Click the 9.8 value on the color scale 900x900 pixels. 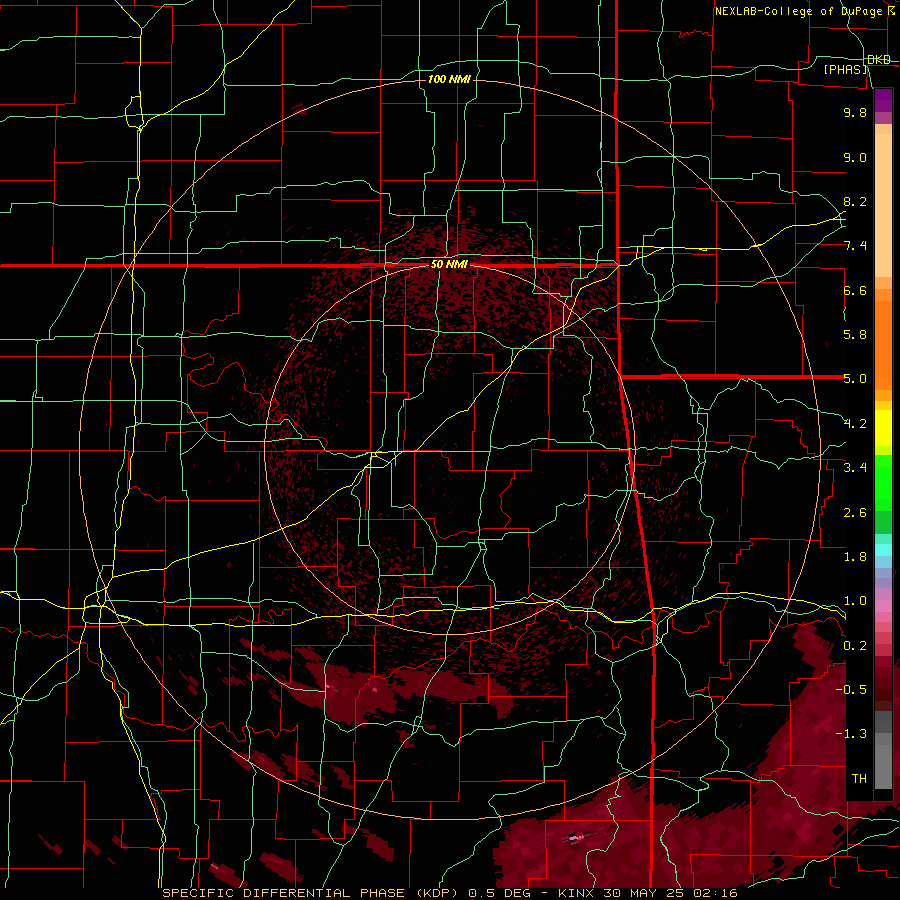(855, 112)
